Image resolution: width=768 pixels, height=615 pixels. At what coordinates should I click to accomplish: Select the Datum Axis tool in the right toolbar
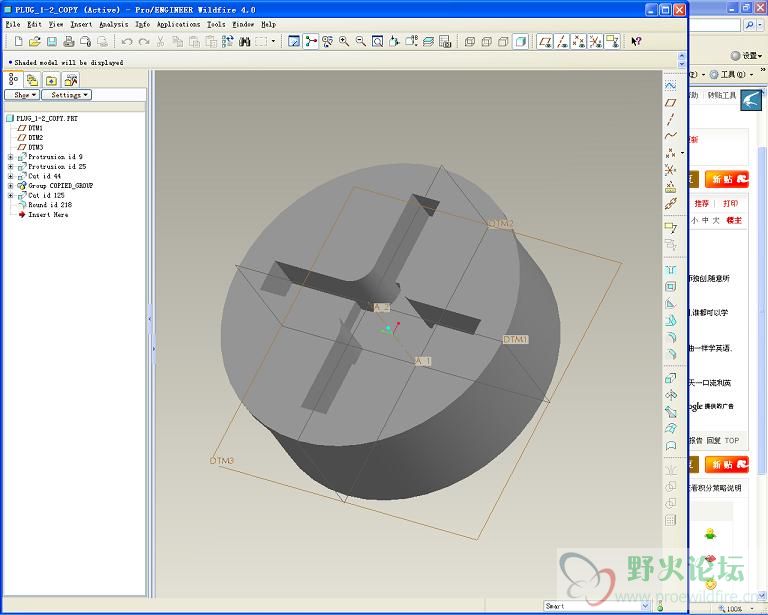coord(671,119)
